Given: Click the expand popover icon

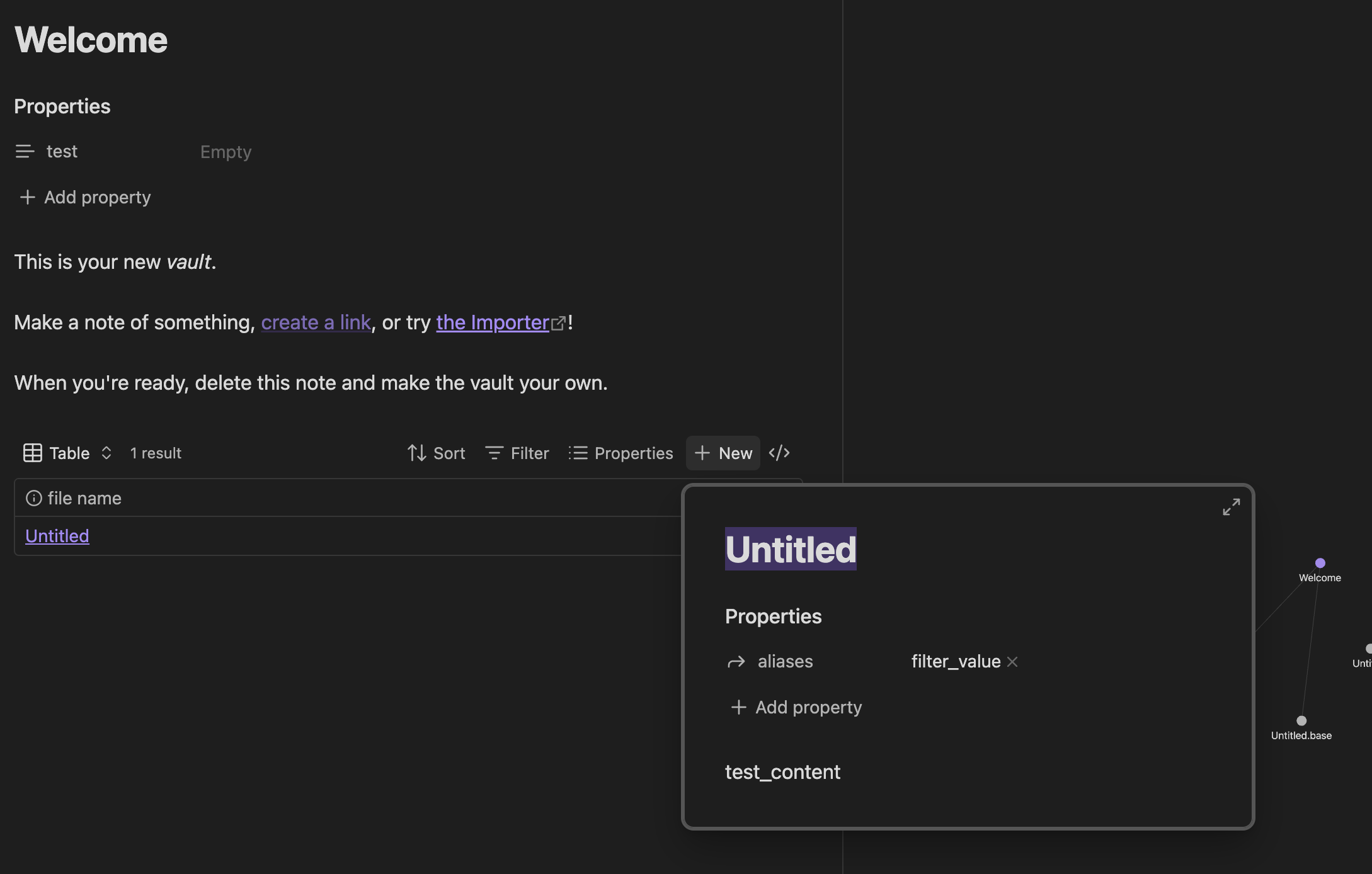Looking at the screenshot, I should tap(1231, 507).
